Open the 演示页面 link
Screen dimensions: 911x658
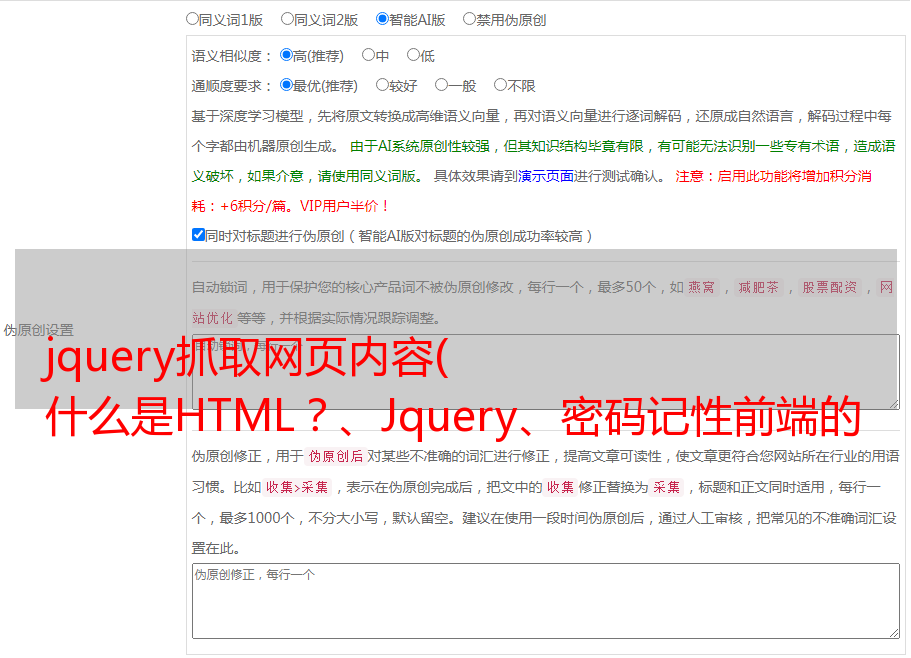point(546,176)
